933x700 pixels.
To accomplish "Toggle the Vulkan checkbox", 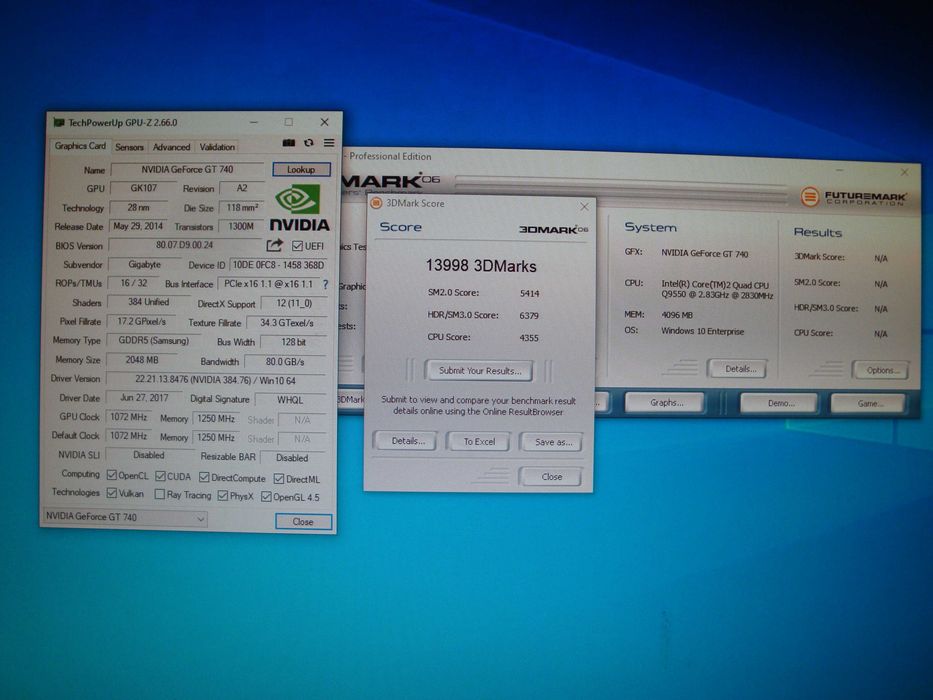I will (111, 493).
